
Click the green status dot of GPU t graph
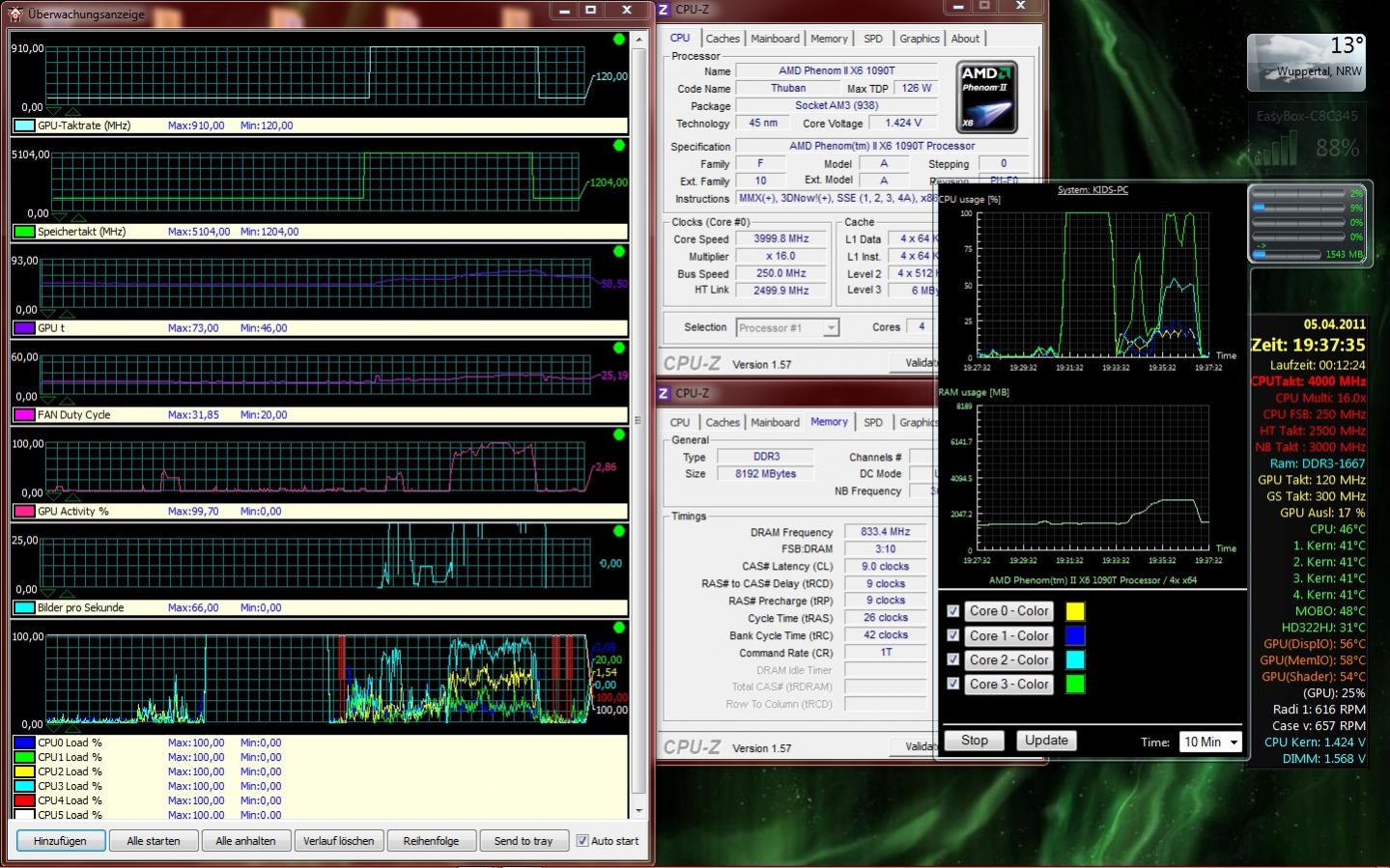coord(619,251)
